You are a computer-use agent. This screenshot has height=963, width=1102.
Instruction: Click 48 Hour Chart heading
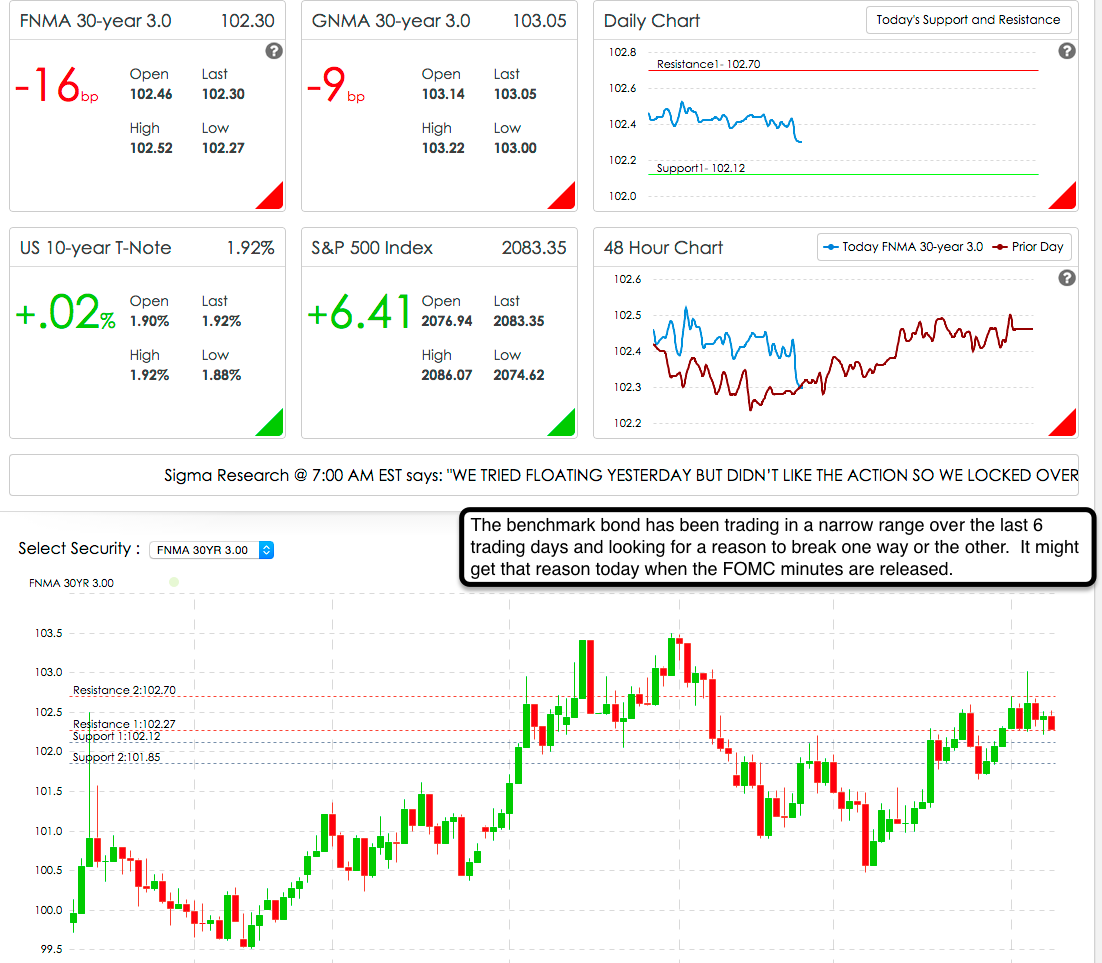pyautogui.click(x=663, y=248)
